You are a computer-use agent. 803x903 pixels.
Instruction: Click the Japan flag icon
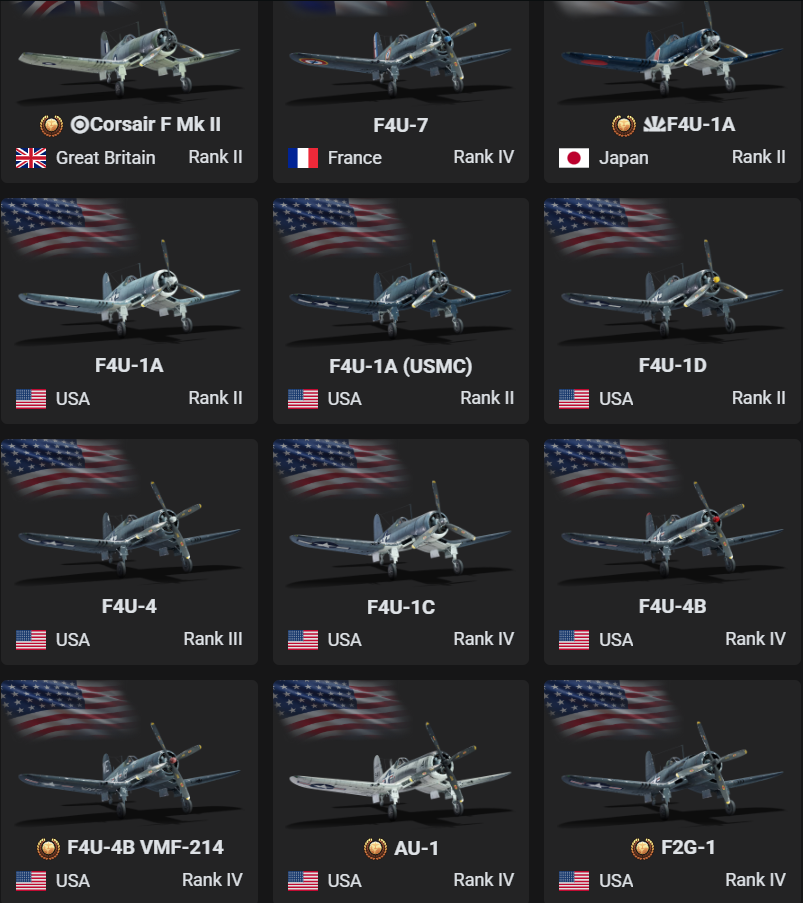574,158
